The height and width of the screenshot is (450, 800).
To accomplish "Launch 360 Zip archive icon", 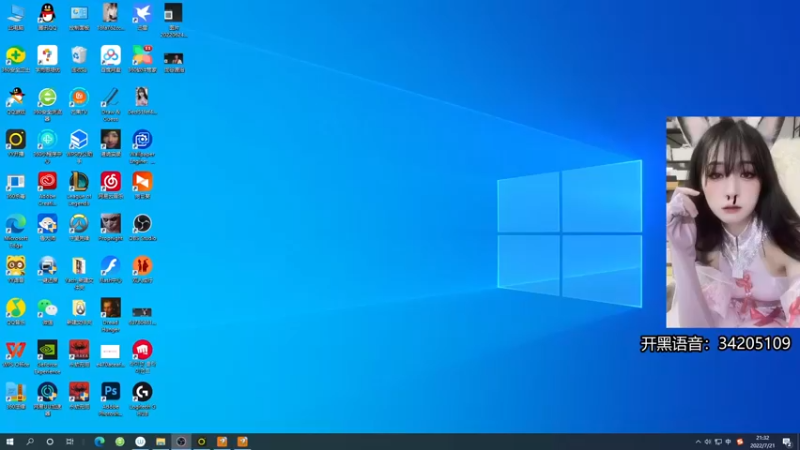I will [x=16, y=395].
